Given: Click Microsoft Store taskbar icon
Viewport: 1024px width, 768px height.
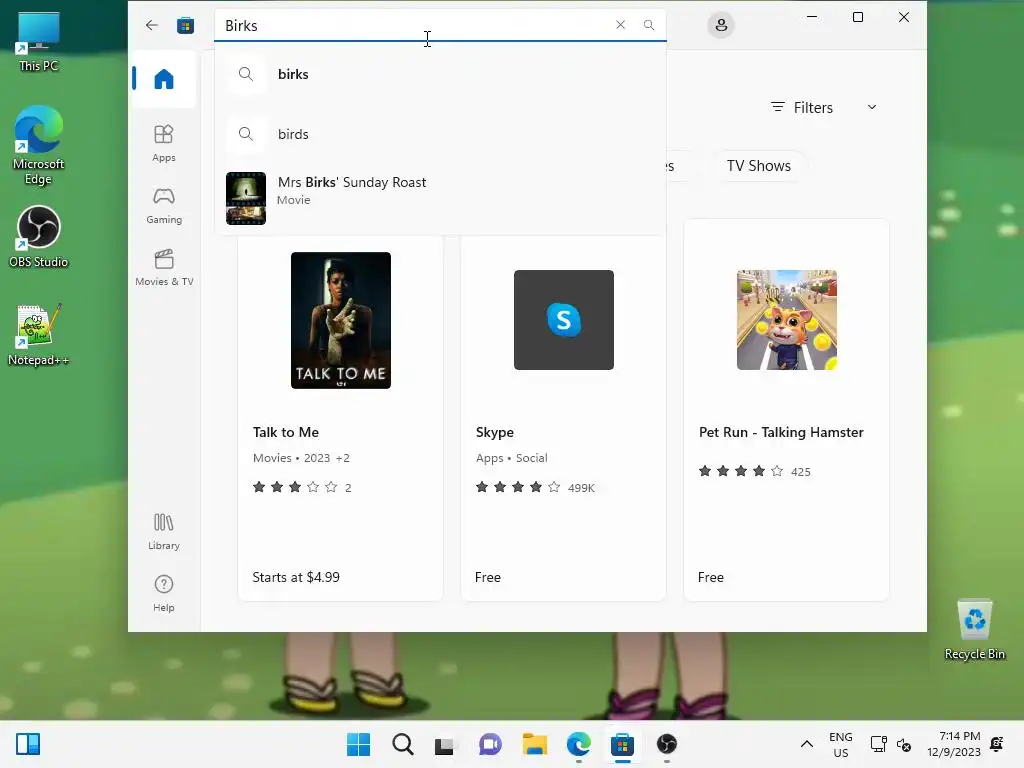Looking at the screenshot, I should pyautogui.click(x=622, y=744).
